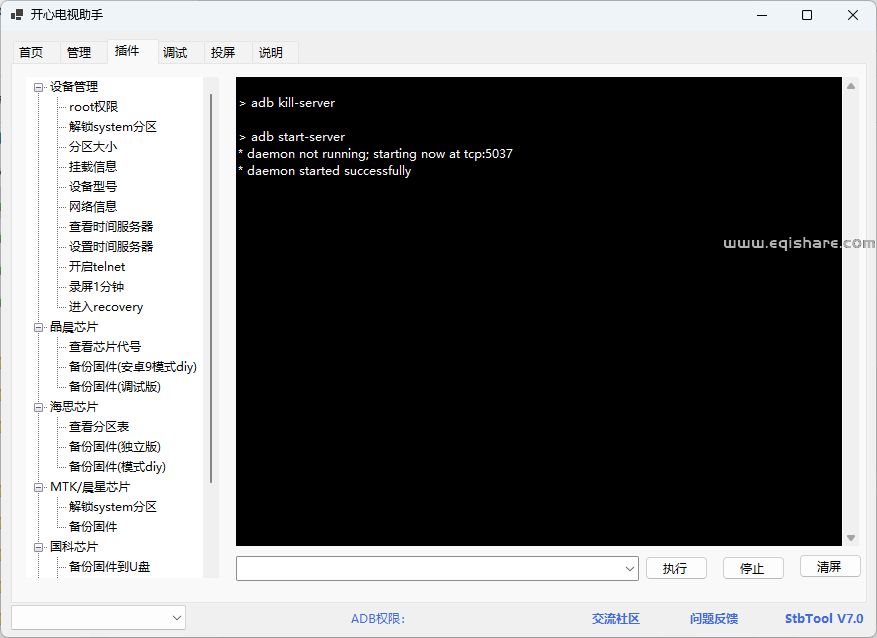Click the 执行 button to run
Screen dimensions: 877x638
676,568
